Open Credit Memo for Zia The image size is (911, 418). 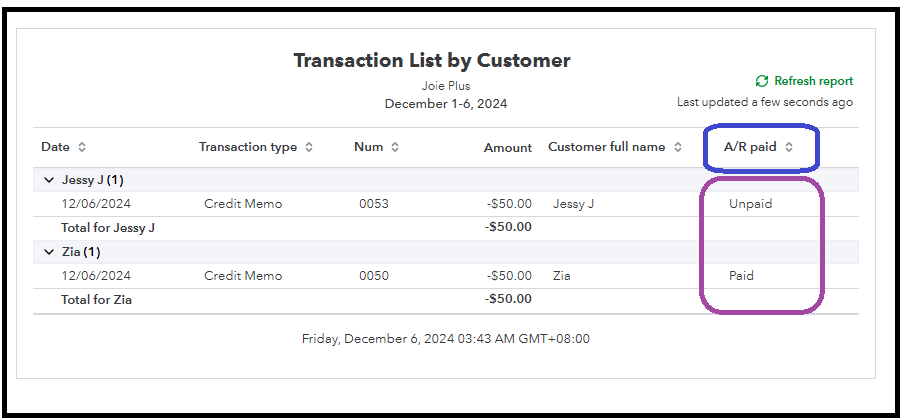(243, 276)
